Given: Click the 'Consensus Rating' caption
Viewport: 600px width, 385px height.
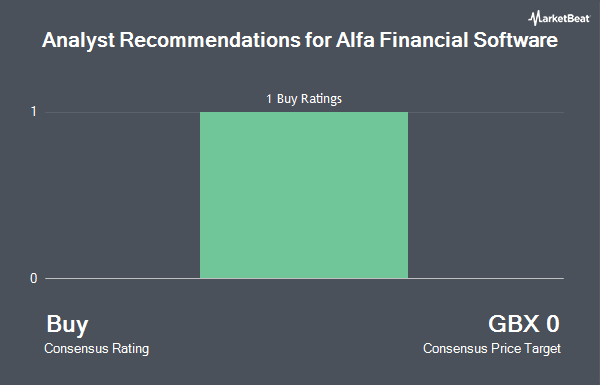Looking at the screenshot, I should pyautogui.click(x=96, y=349).
